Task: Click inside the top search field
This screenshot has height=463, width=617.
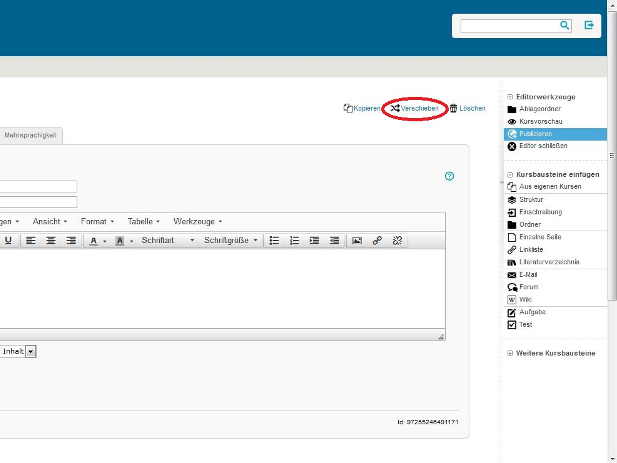Action: [510, 26]
